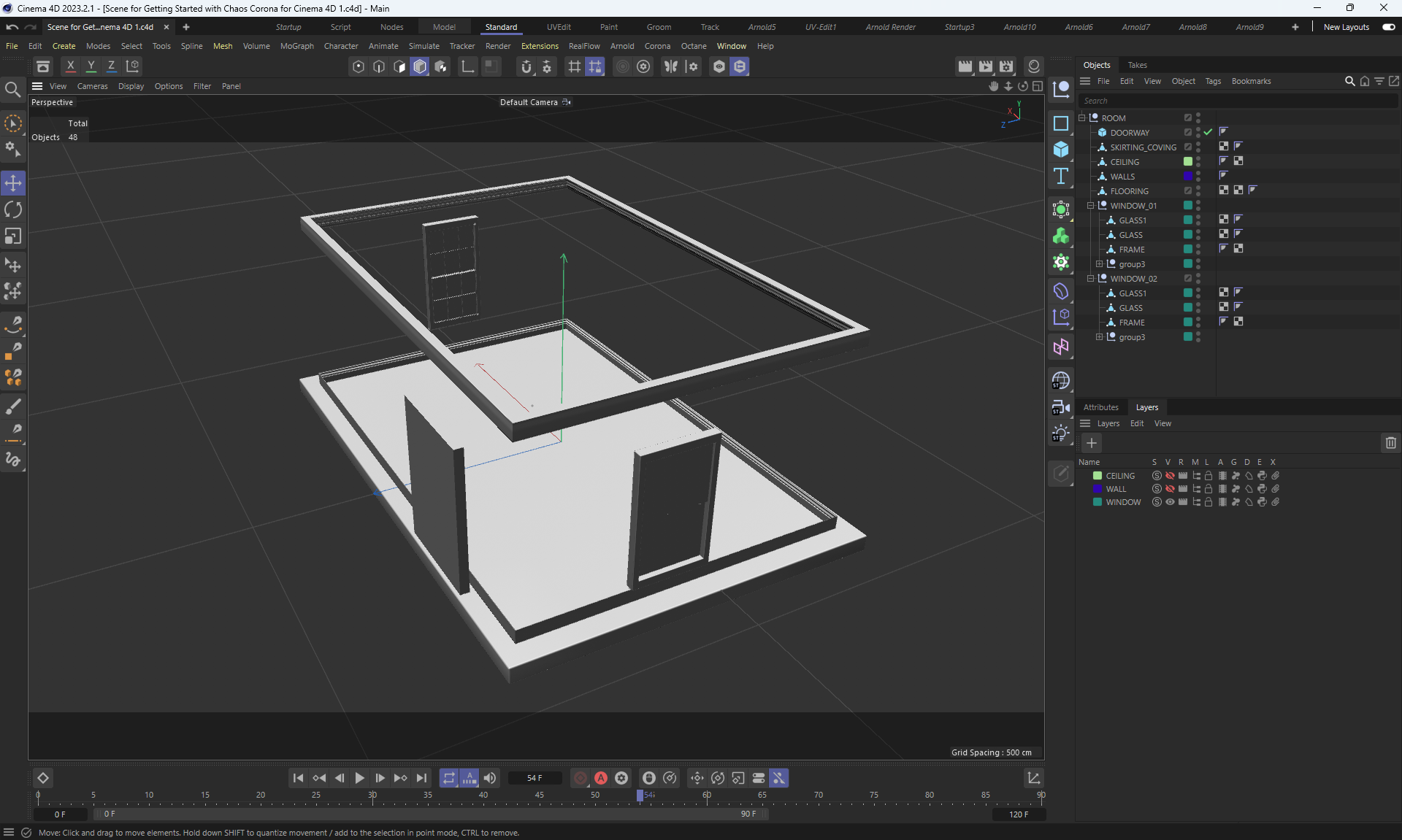Click the add new layer button
This screenshot has height=840, width=1402.
pyautogui.click(x=1092, y=443)
